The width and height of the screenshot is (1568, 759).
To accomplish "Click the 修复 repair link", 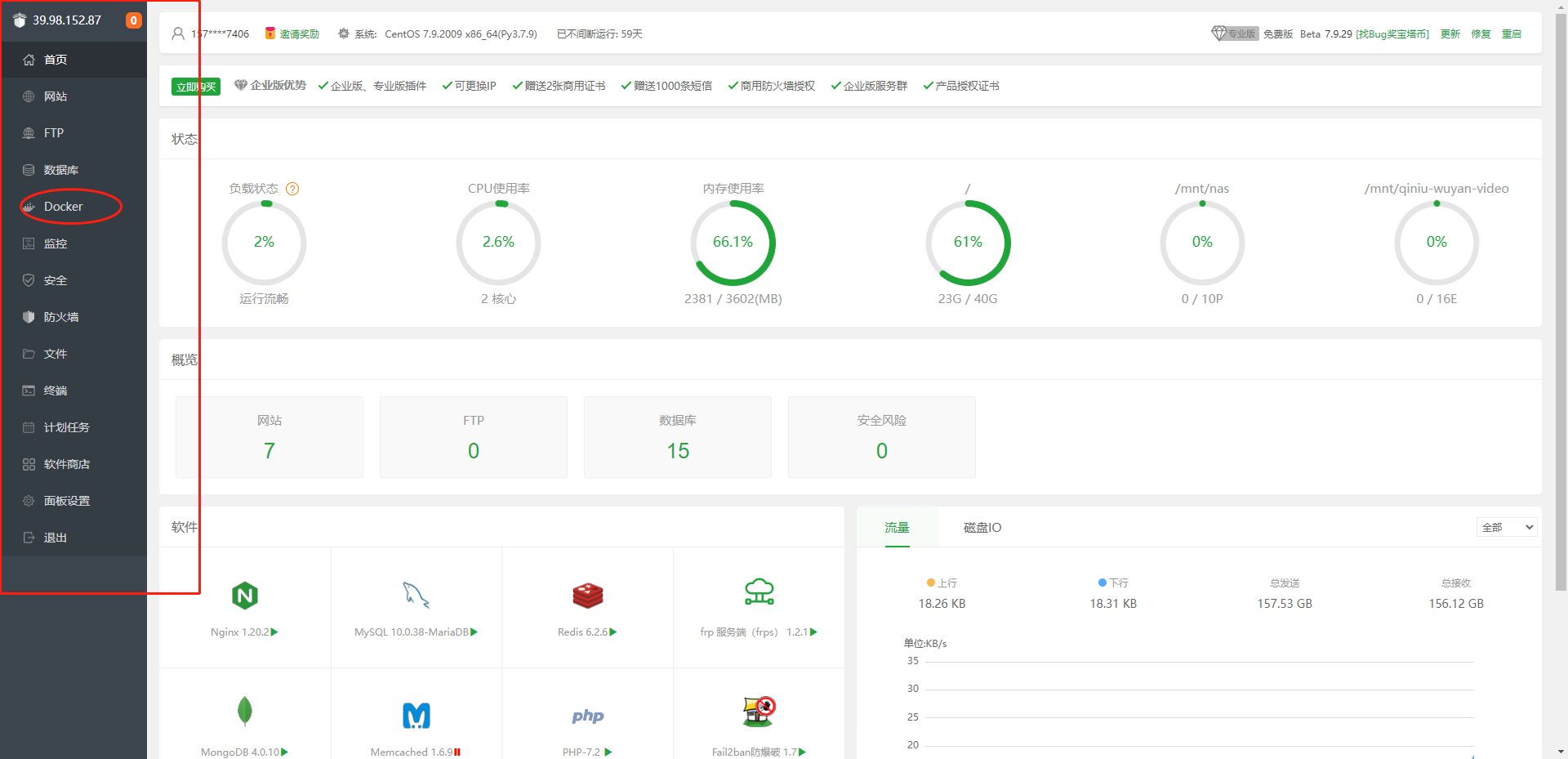I will 1481,33.
